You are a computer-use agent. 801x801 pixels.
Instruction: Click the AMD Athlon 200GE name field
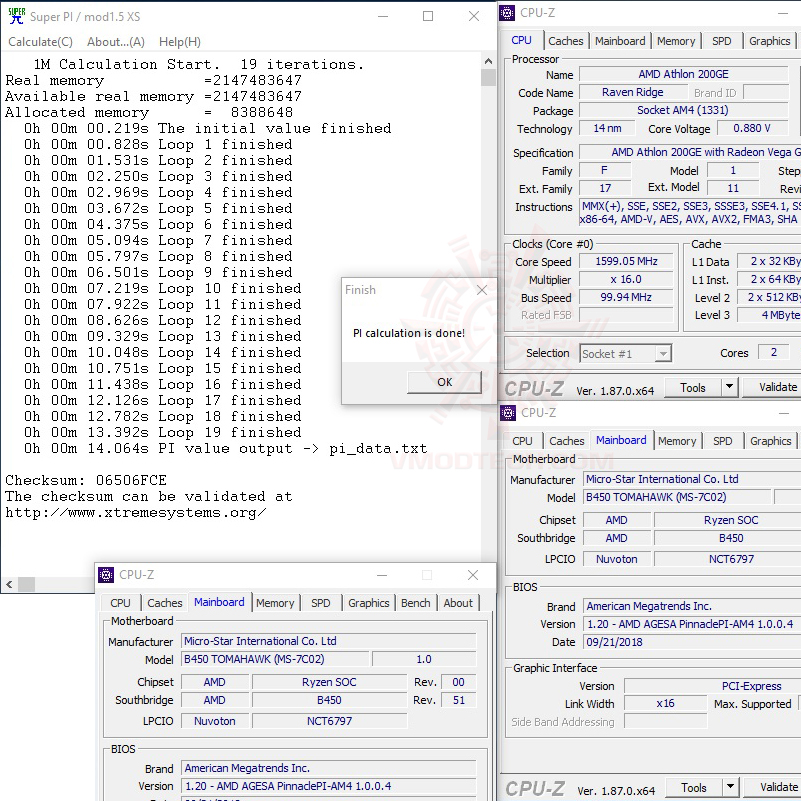683,74
